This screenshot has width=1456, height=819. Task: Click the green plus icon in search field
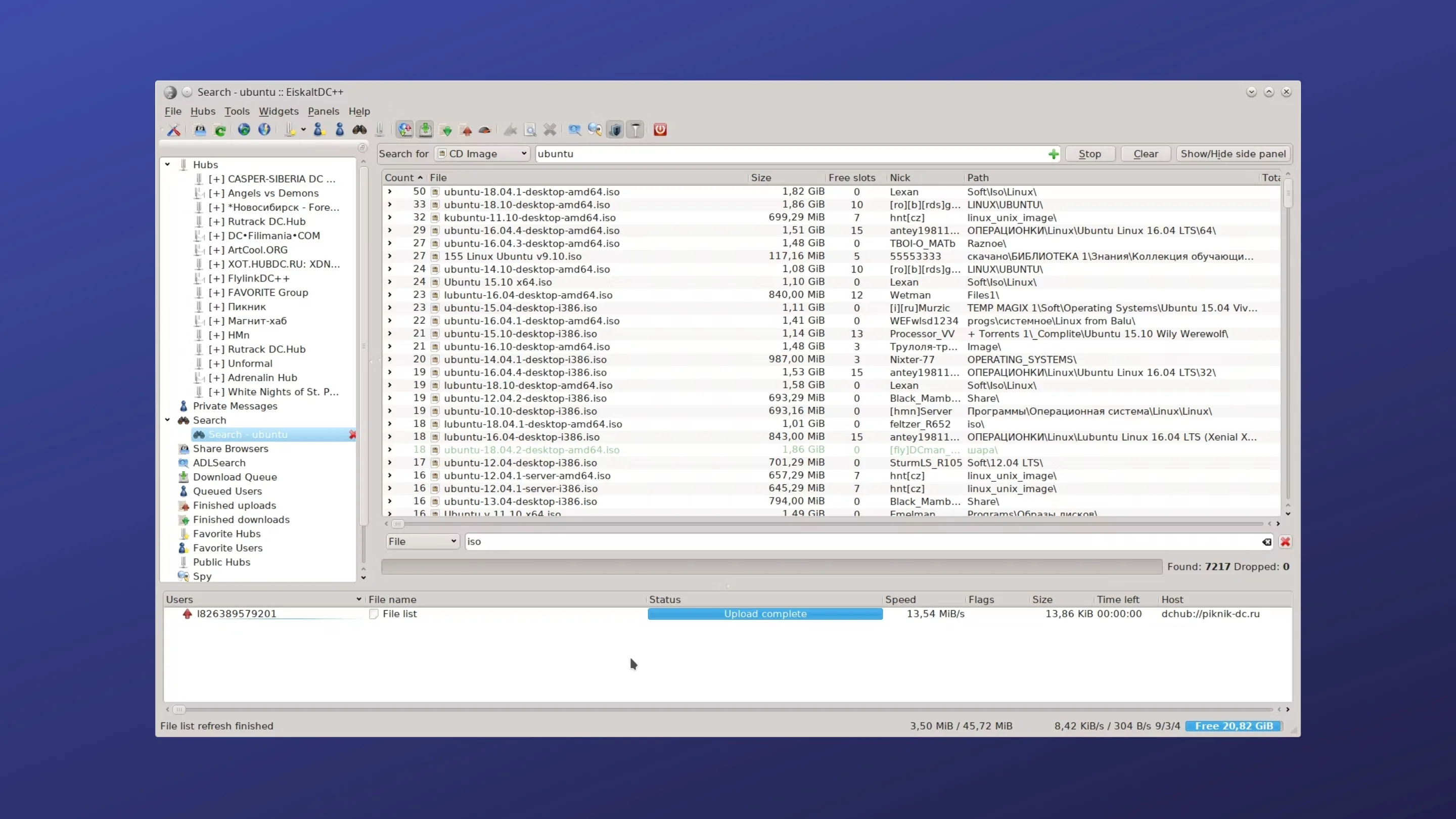1054,154
